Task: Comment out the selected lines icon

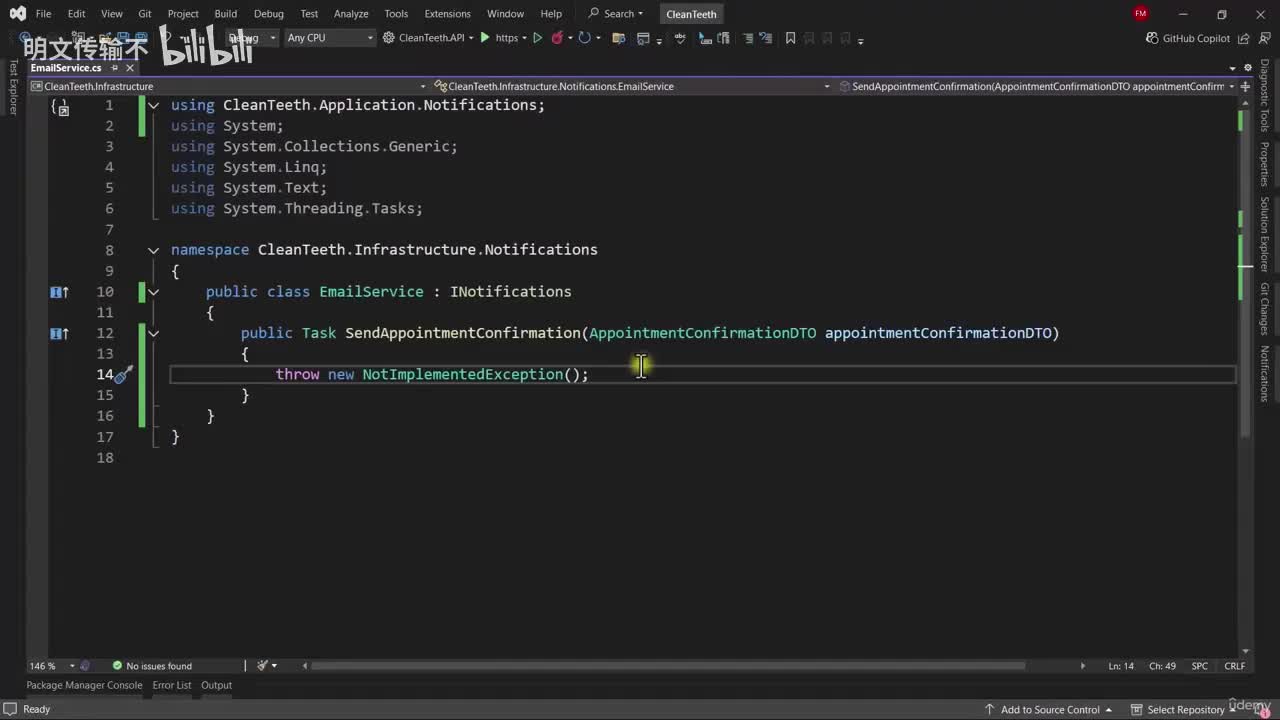Action: coord(747,38)
